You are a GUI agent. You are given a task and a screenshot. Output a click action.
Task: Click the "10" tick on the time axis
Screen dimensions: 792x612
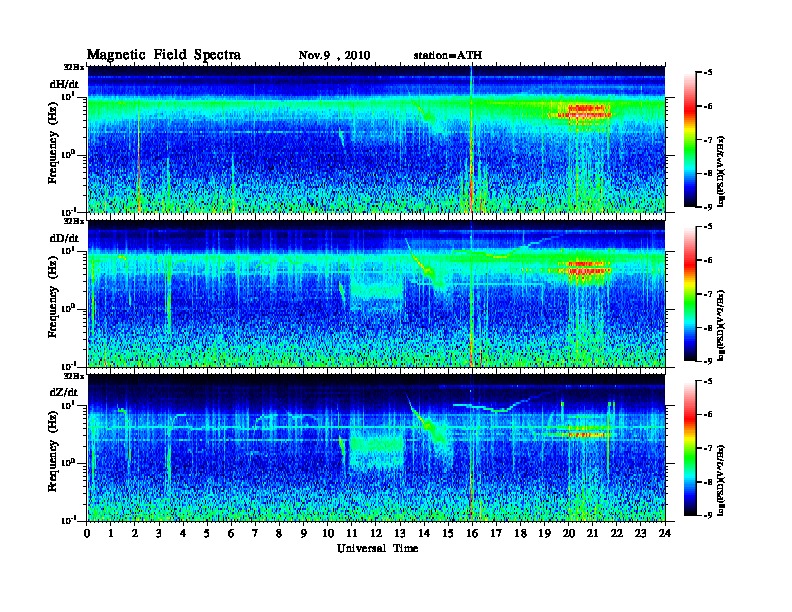pos(328,533)
